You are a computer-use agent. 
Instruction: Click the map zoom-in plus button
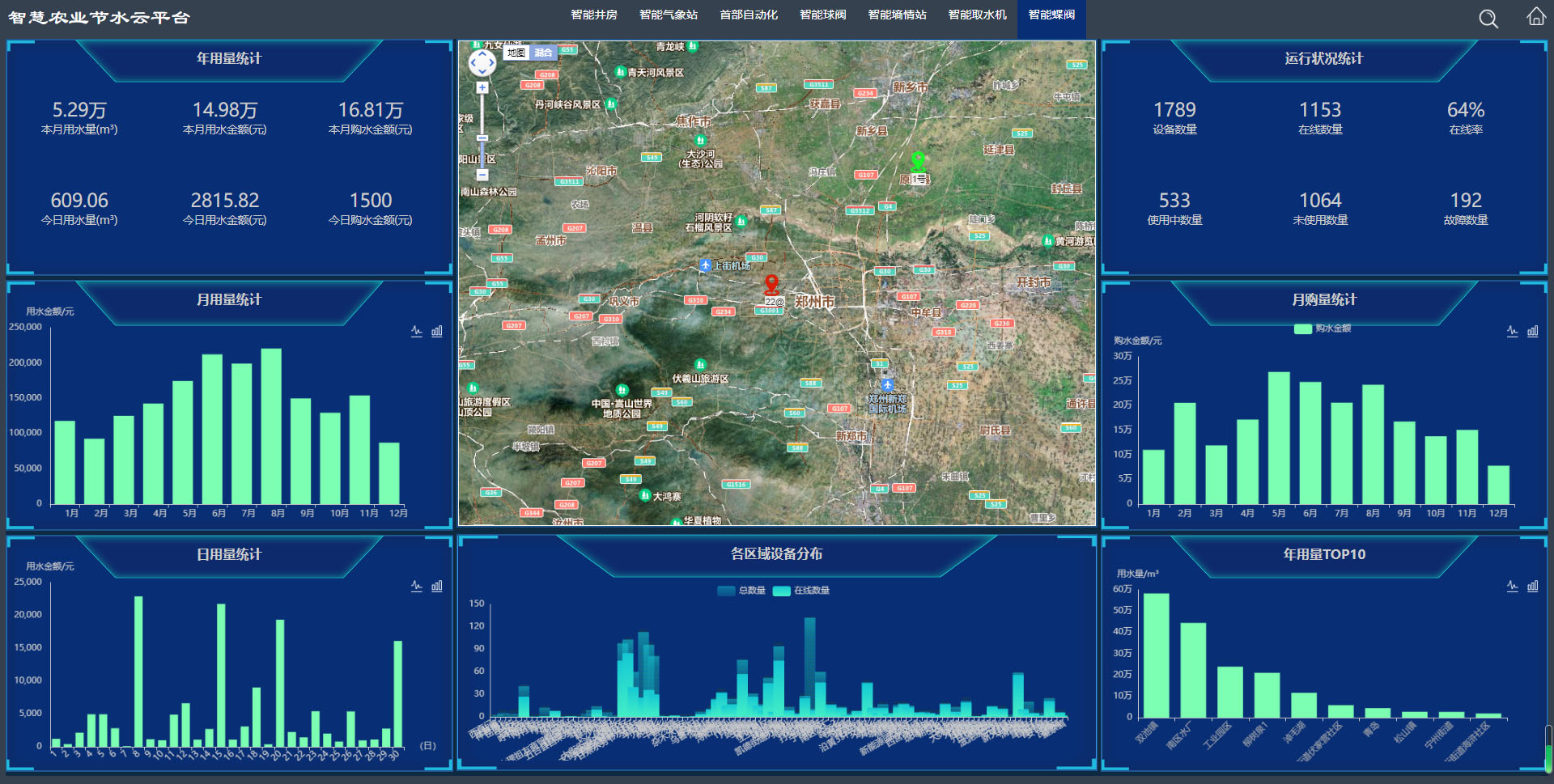(482, 87)
